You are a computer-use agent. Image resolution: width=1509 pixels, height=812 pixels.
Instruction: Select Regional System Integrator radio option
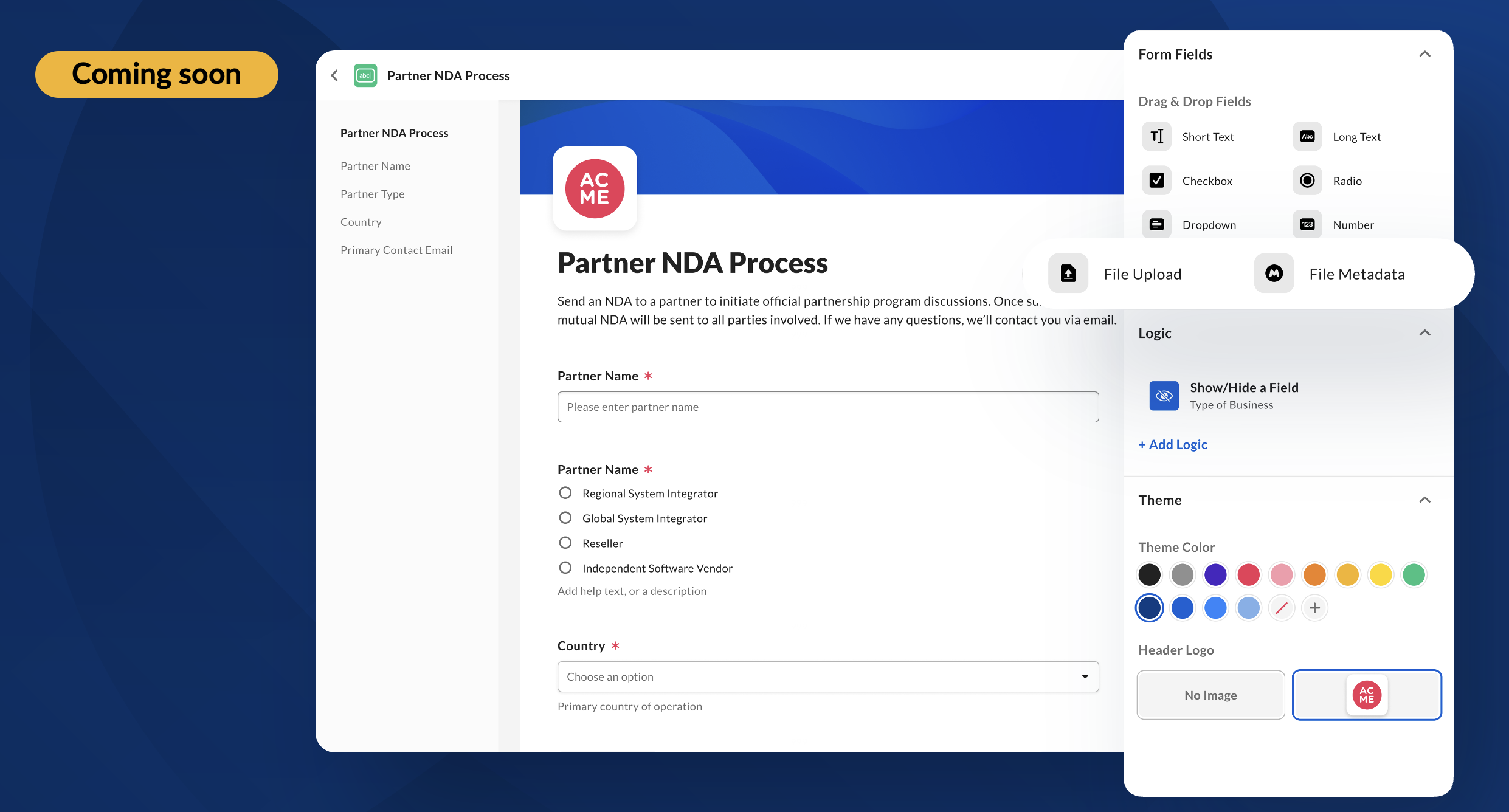[x=565, y=493]
